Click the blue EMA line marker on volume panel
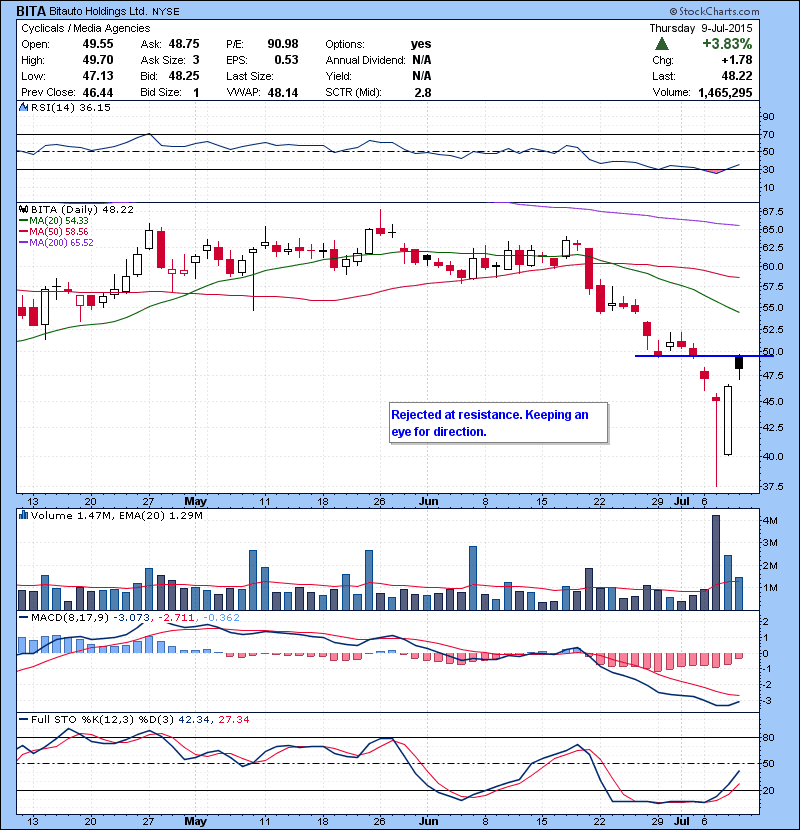 tap(22, 515)
